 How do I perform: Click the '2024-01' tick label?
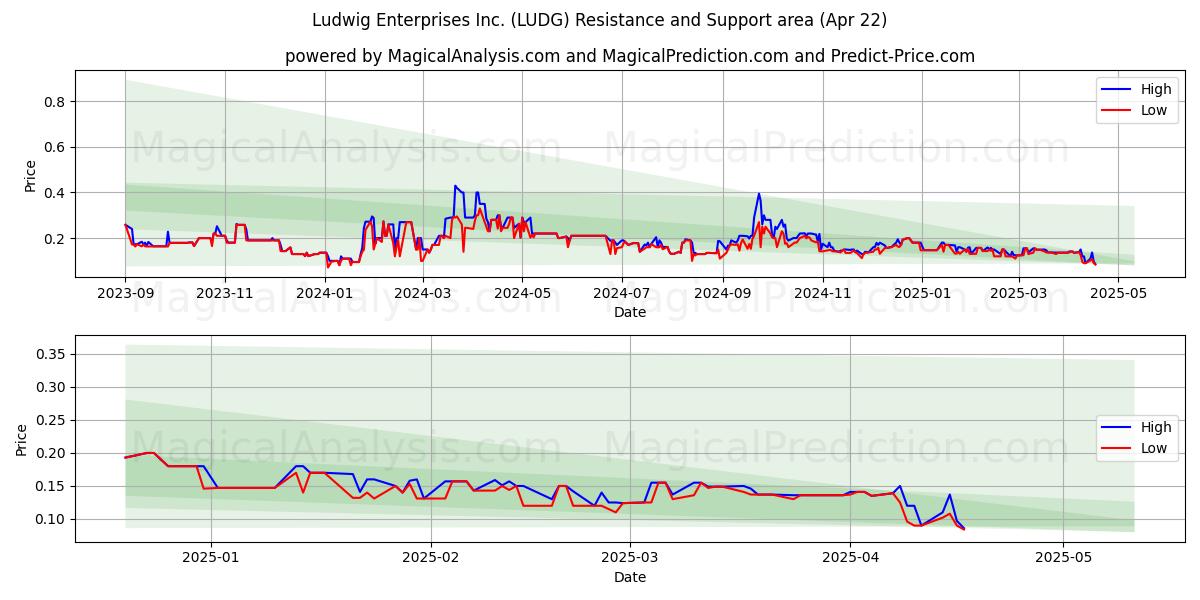pyautogui.click(x=324, y=293)
